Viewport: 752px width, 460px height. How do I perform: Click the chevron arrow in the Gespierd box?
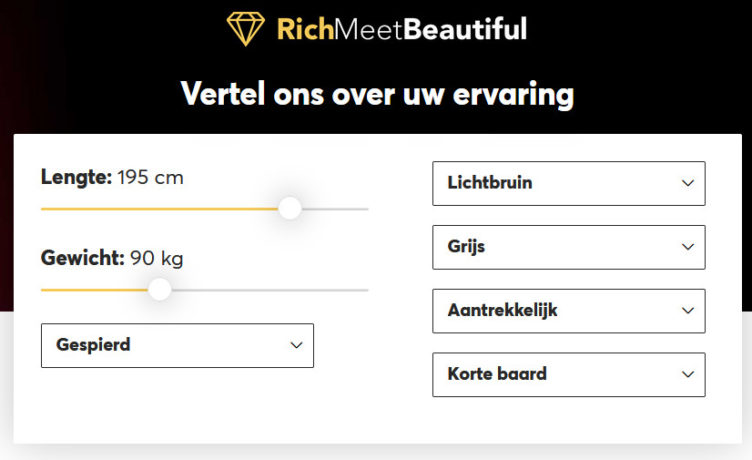point(296,345)
